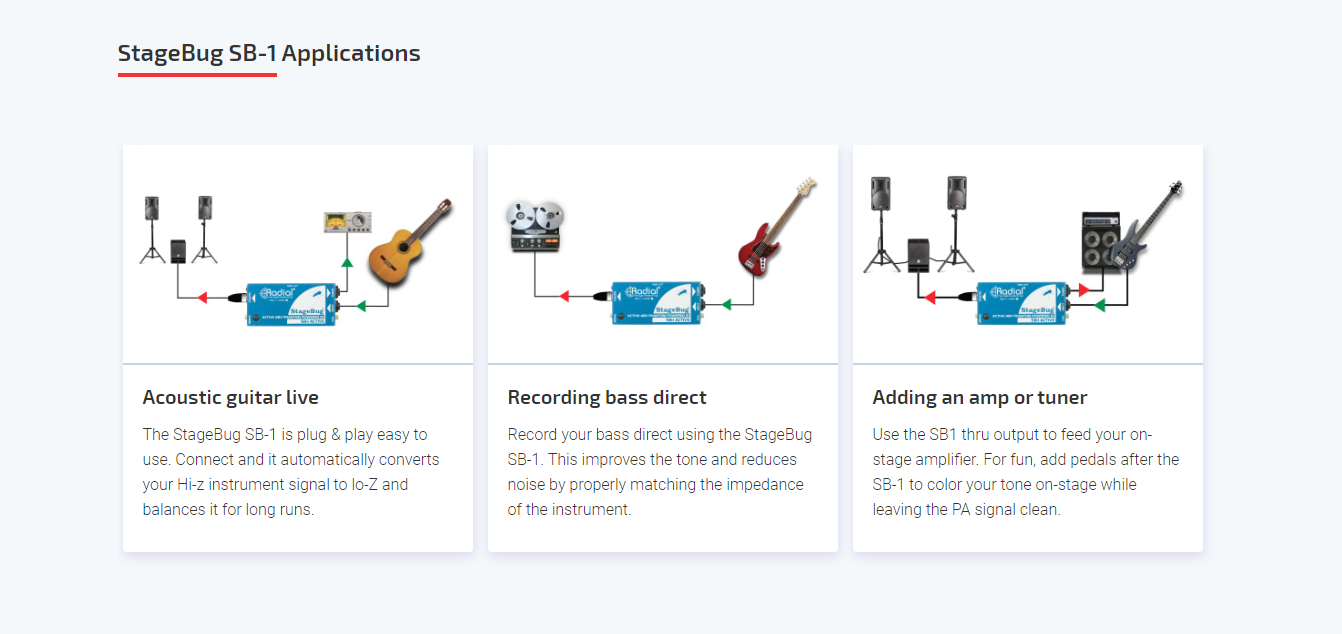Click the Recording bass direct description text
The height and width of the screenshot is (634, 1342).
(x=660, y=472)
